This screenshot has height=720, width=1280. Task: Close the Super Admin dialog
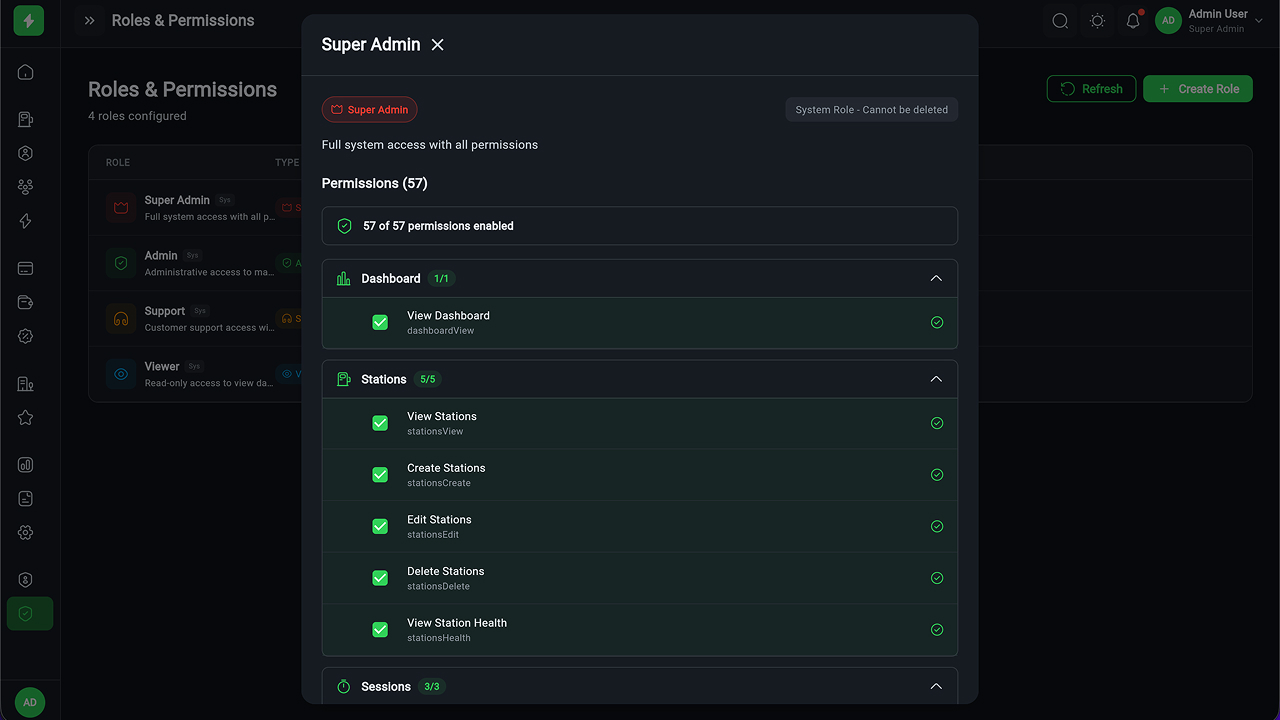pyautogui.click(x=437, y=45)
